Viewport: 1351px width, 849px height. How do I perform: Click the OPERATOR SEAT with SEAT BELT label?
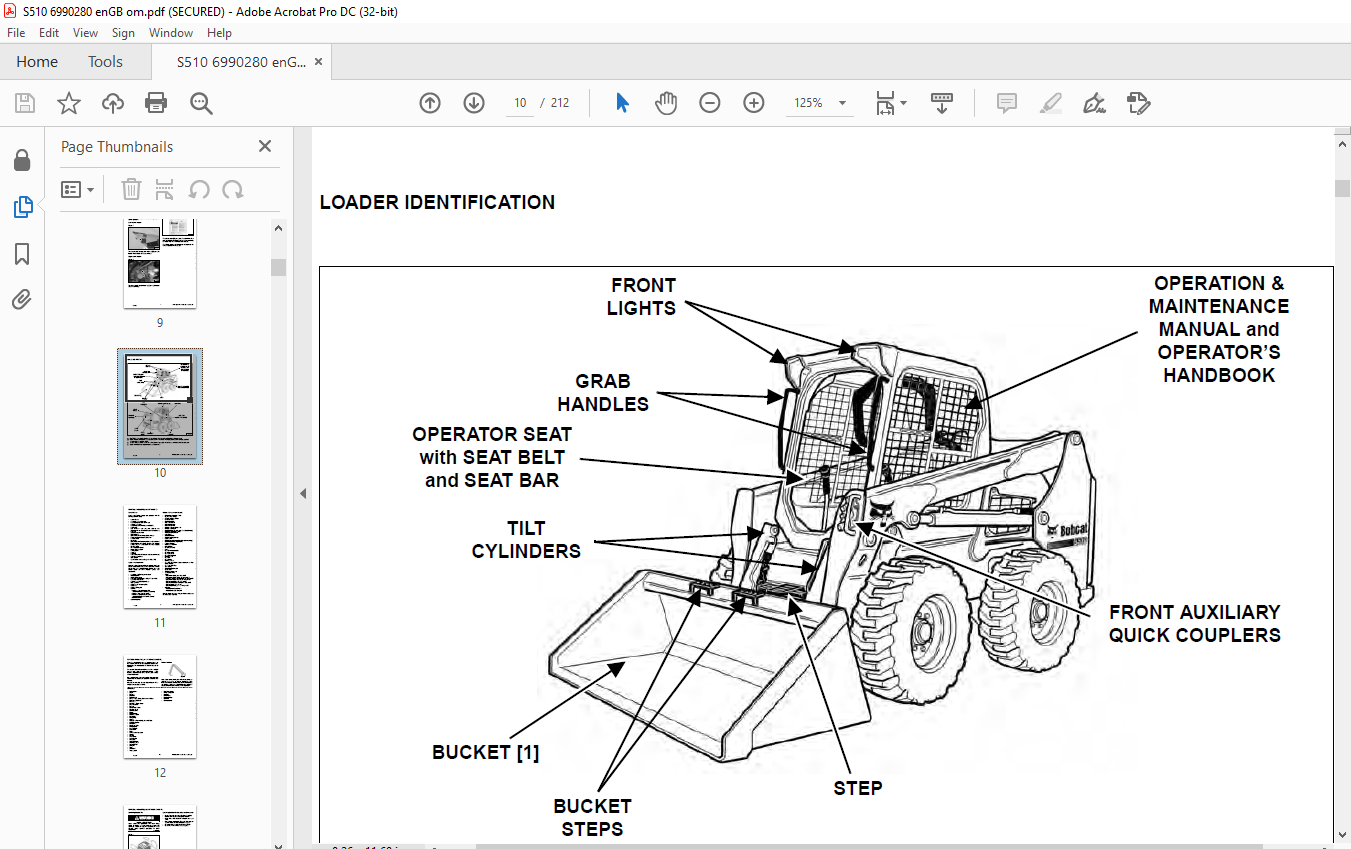(492, 457)
